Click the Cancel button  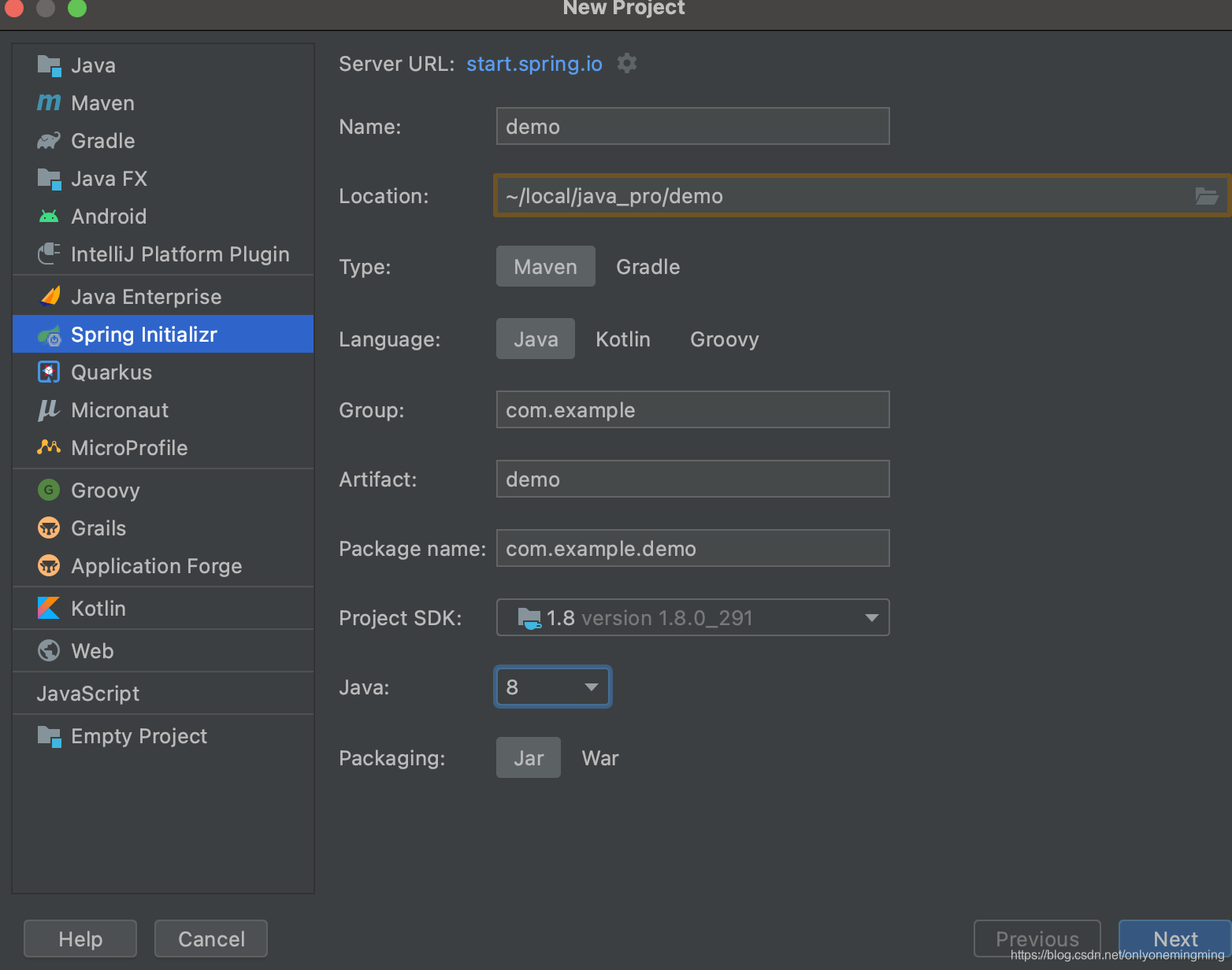tap(211, 939)
